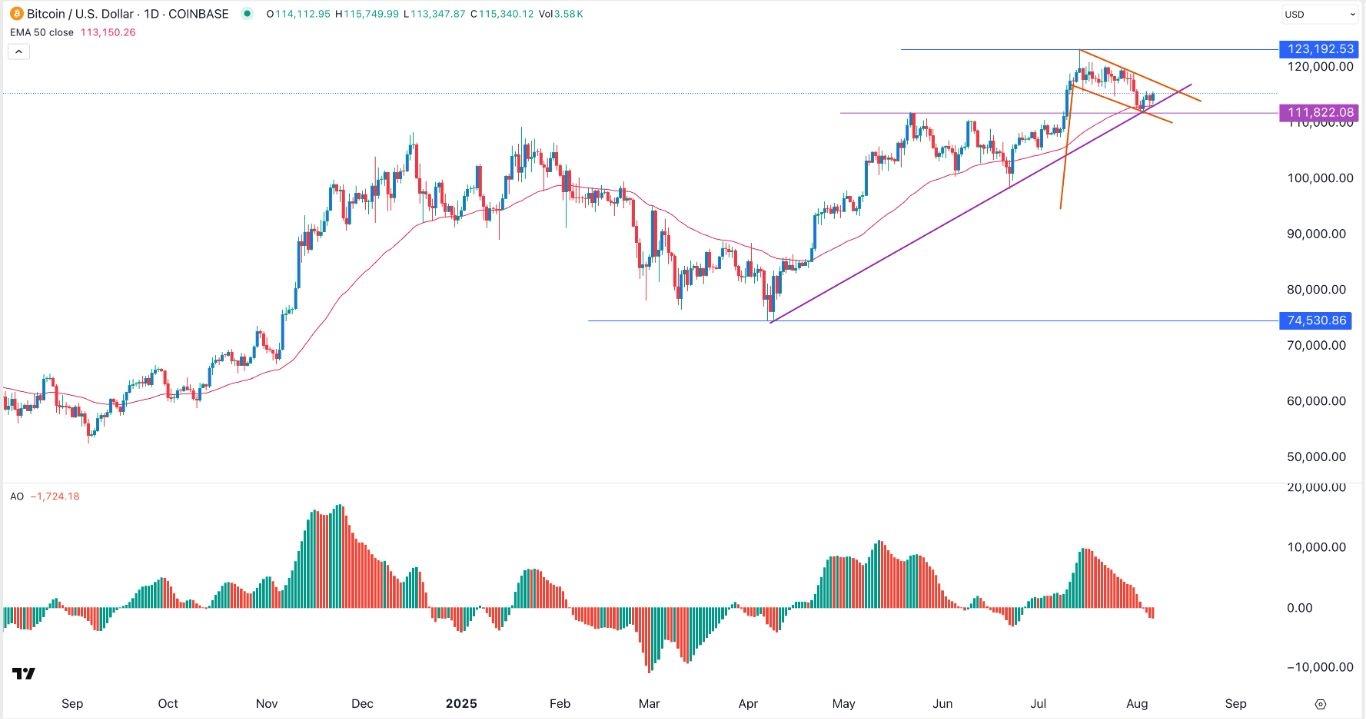Click the green market status indicator
The image size is (1366, 719).
click(247, 14)
